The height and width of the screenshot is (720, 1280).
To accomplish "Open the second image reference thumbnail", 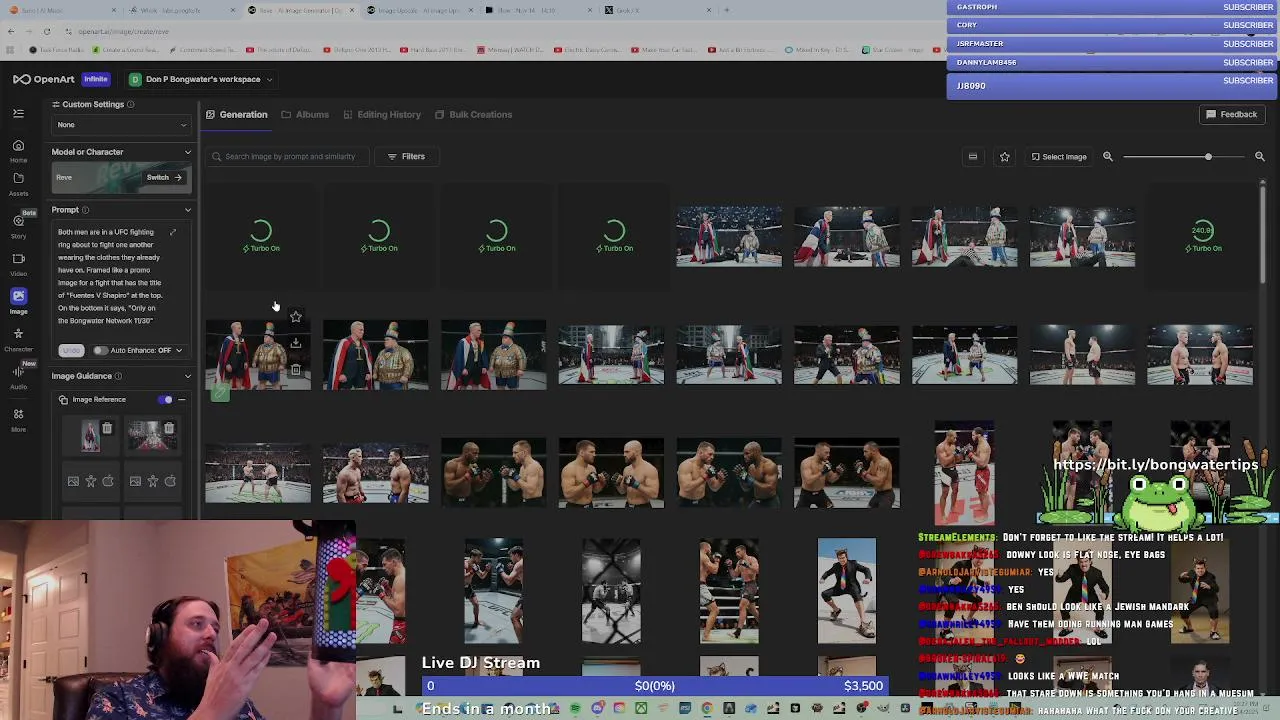I will pyautogui.click(x=152, y=437).
